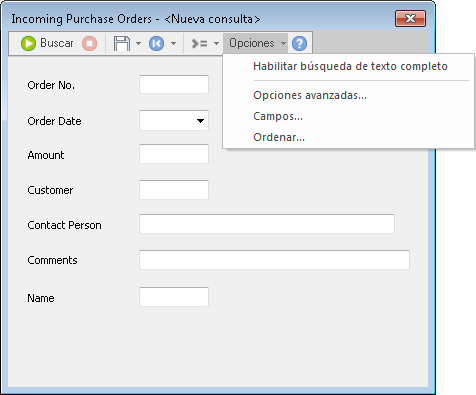Click into the Contact Person field
The image size is (476, 395).
click(267, 224)
